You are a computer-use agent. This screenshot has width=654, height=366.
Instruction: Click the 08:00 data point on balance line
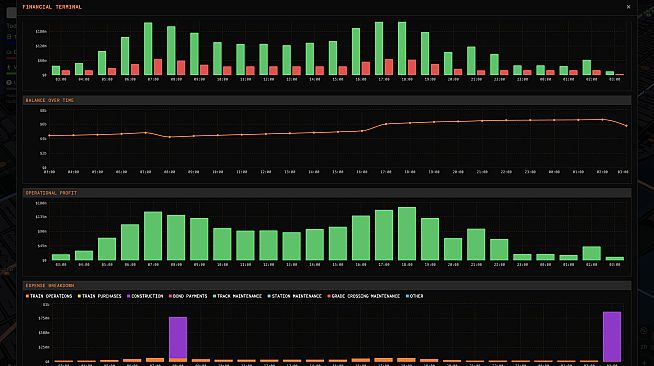(x=169, y=137)
